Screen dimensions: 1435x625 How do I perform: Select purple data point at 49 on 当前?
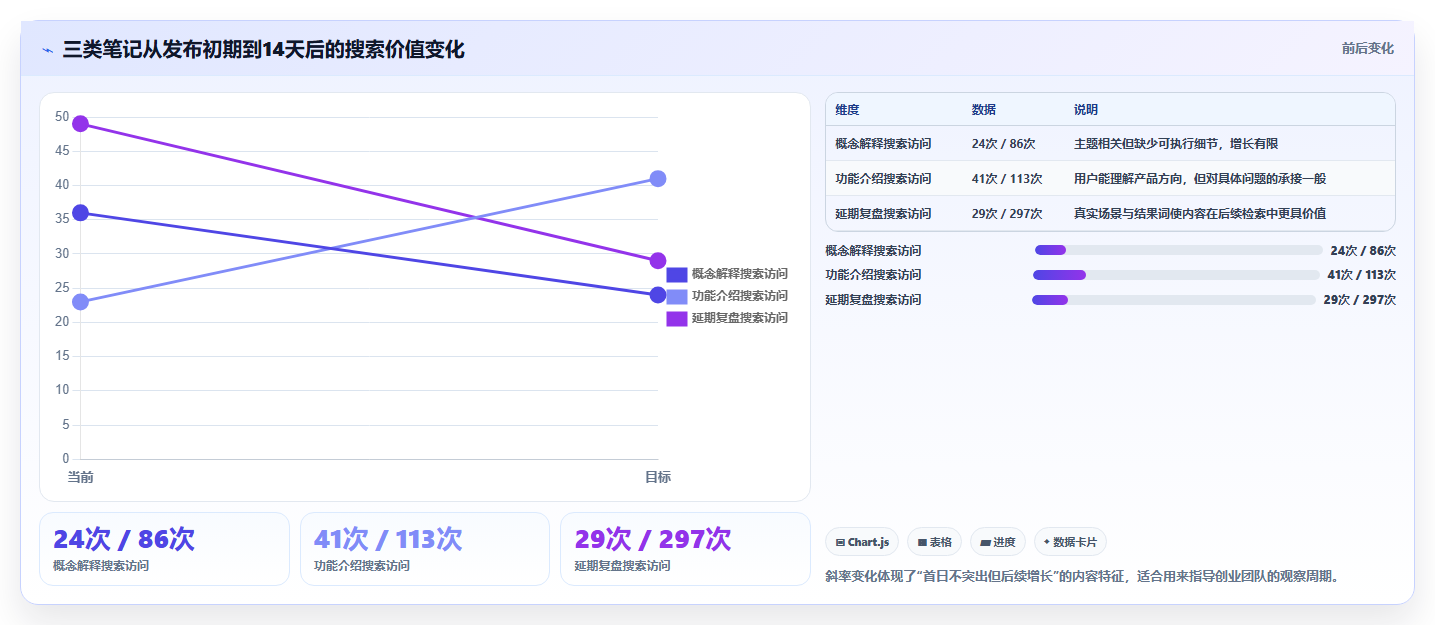tap(81, 124)
